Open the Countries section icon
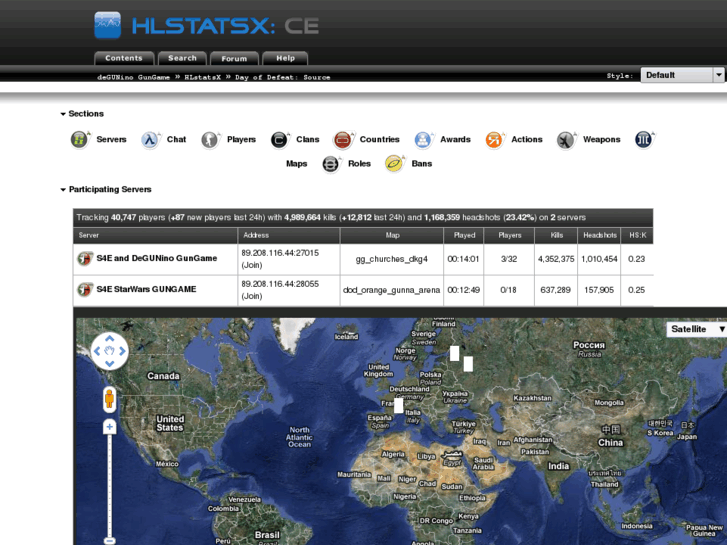Screen dimensions: 727x545 pos(343,140)
